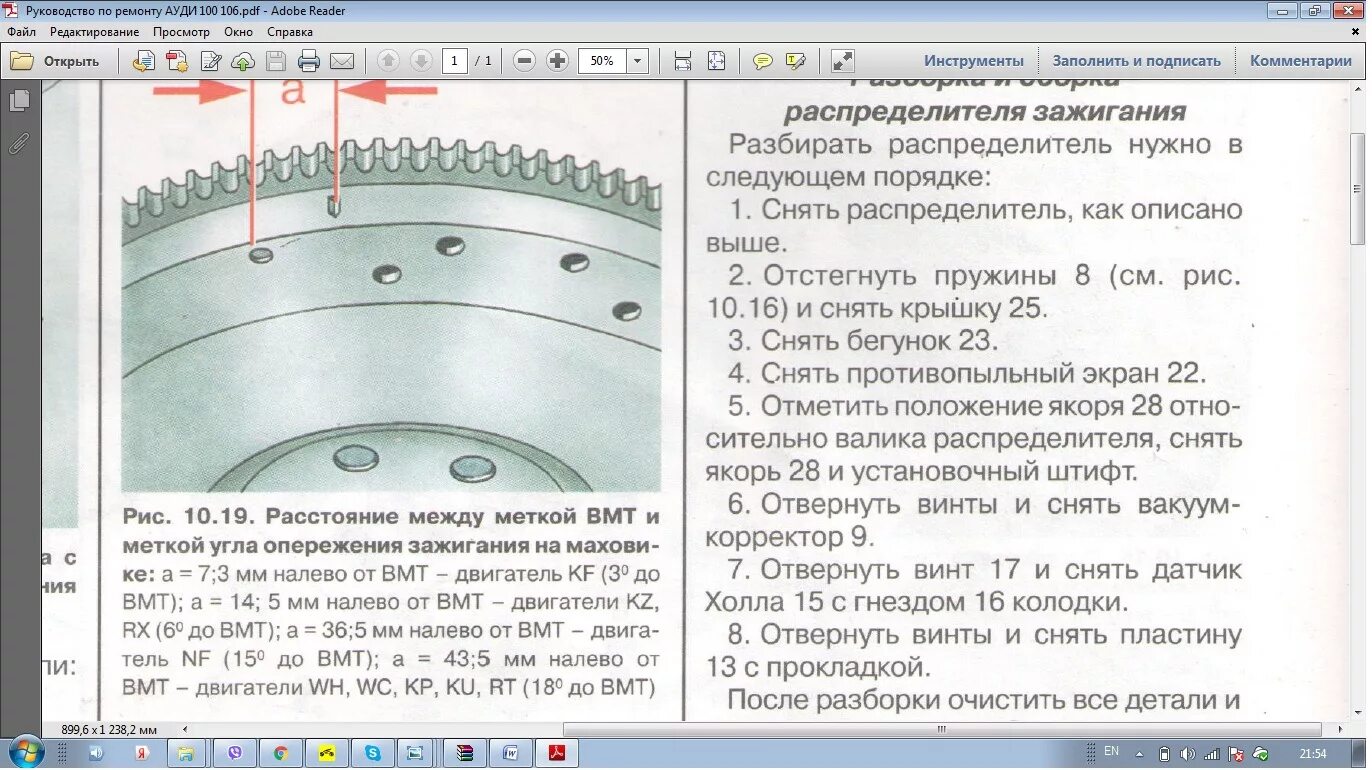The width and height of the screenshot is (1372, 770).
Task: Click the 50% zoom value field
Action: pos(602,61)
